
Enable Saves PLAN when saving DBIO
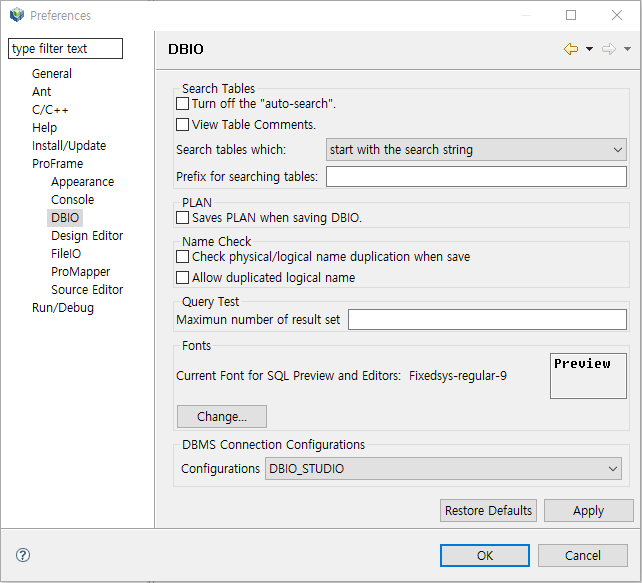click(182, 217)
